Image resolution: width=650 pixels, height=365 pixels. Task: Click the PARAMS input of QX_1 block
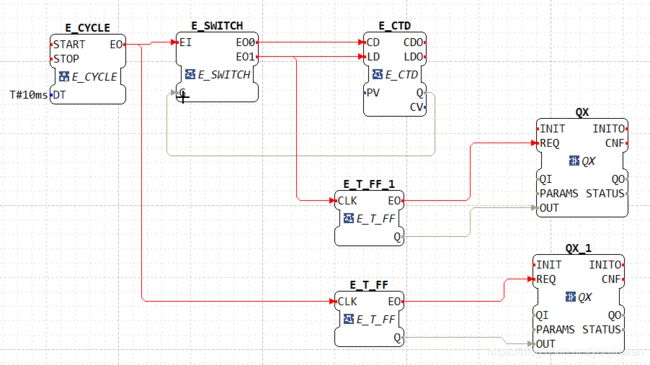point(555,330)
